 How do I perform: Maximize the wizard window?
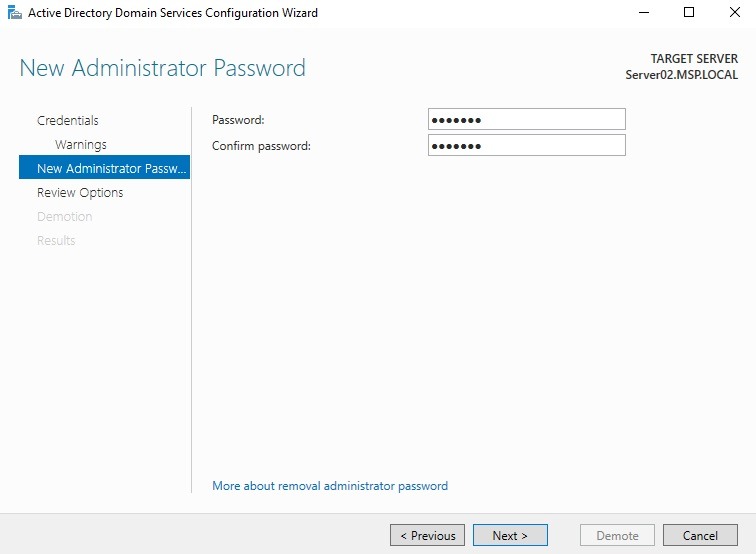689,13
